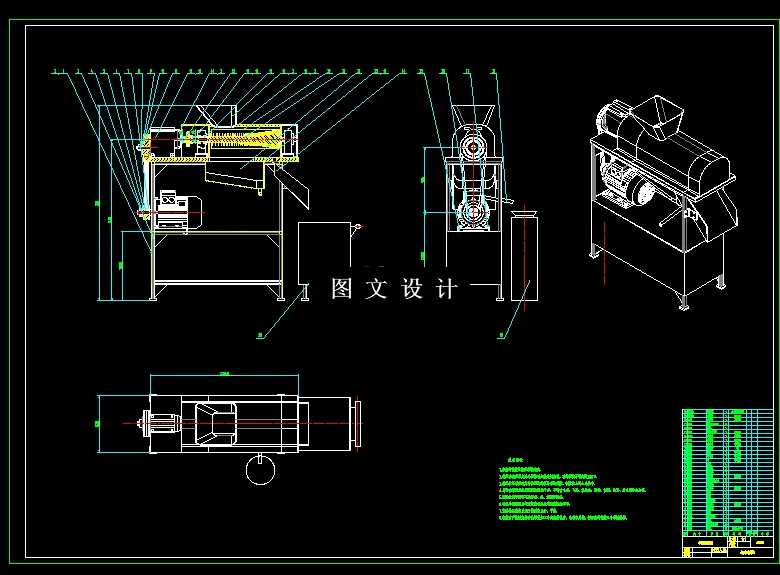780x575 pixels.
Task: Click the discharge chute flap in the front view
Action: [x=292, y=187]
